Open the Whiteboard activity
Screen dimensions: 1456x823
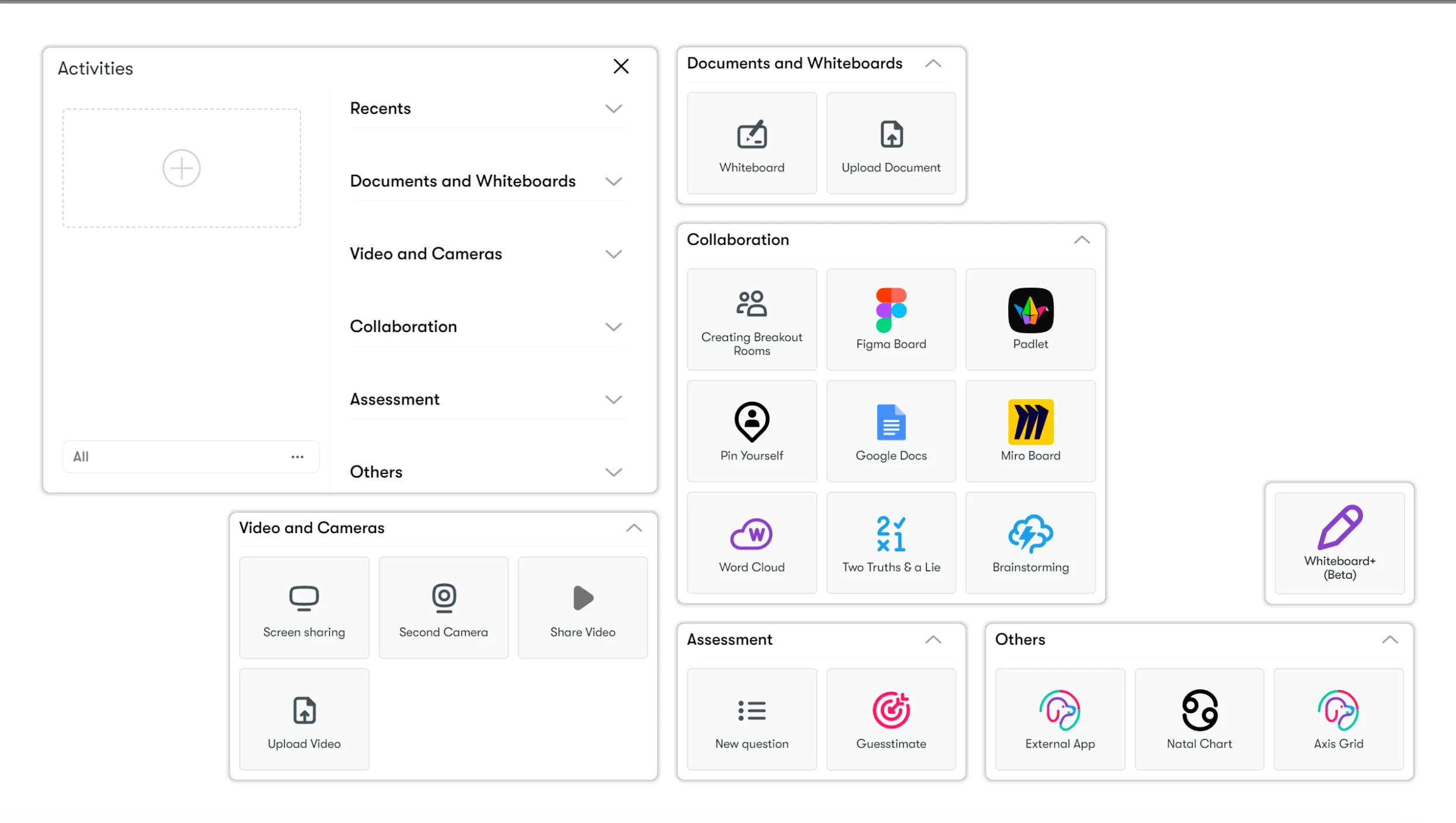[x=751, y=143]
